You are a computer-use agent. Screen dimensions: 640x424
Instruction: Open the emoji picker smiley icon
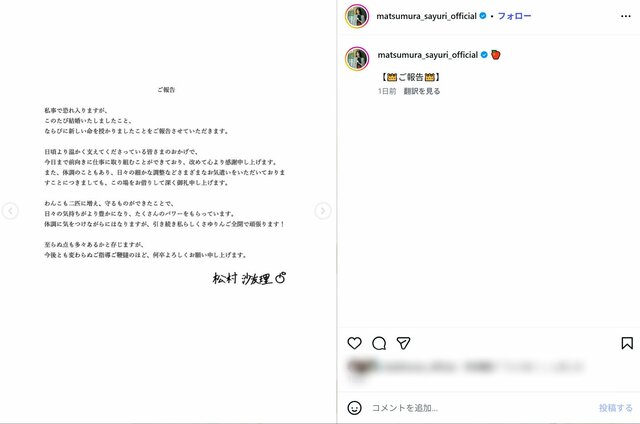click(354, 408)
